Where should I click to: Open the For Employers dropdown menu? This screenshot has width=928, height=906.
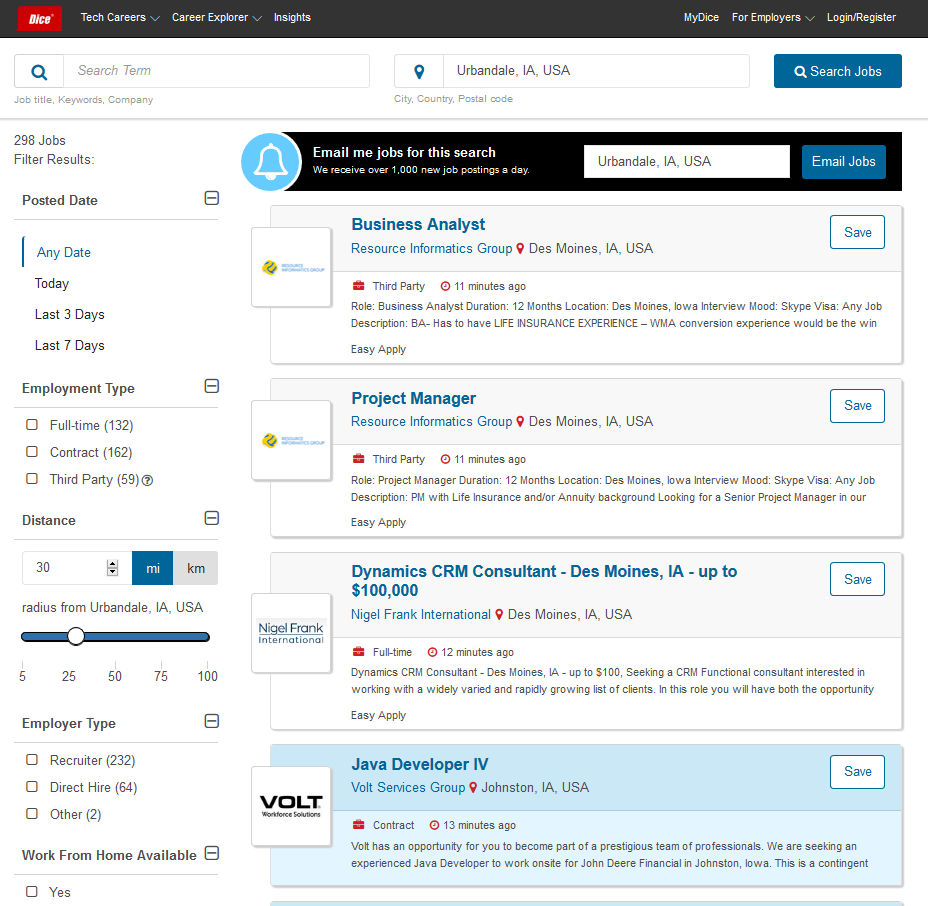pos(773,18)
